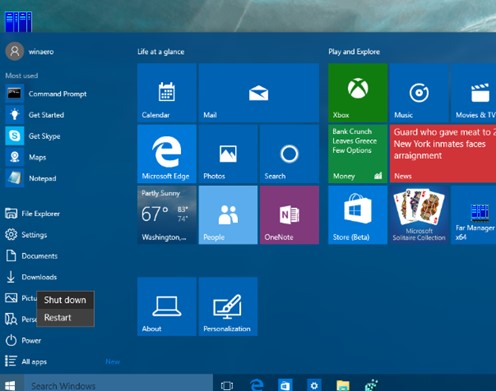Click the Pictures folder icon

(11, 298)
